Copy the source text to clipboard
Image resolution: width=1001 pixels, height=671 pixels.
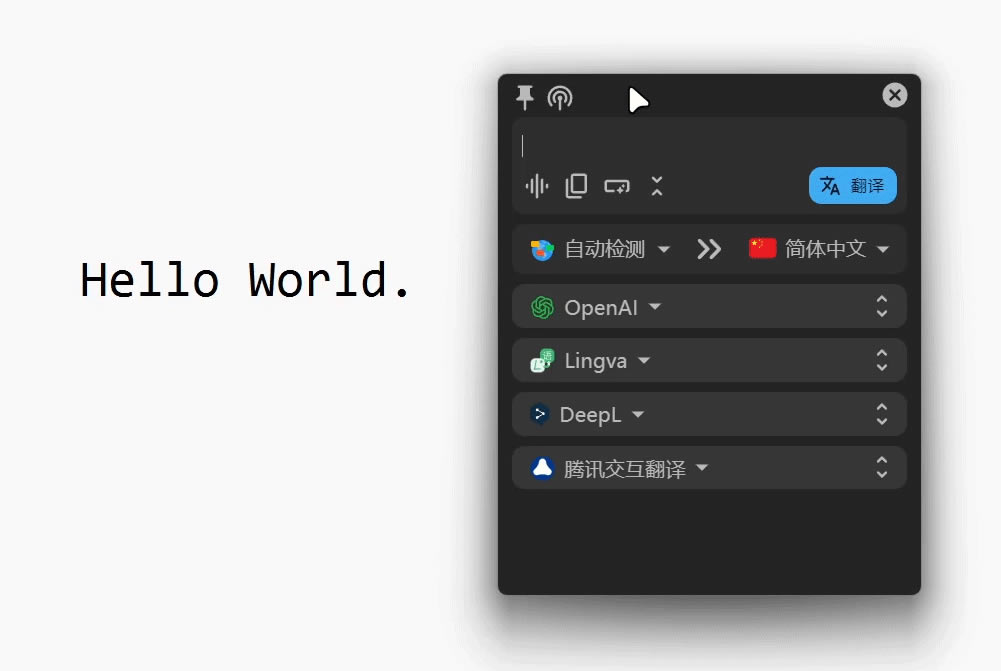tap(576, 186)
